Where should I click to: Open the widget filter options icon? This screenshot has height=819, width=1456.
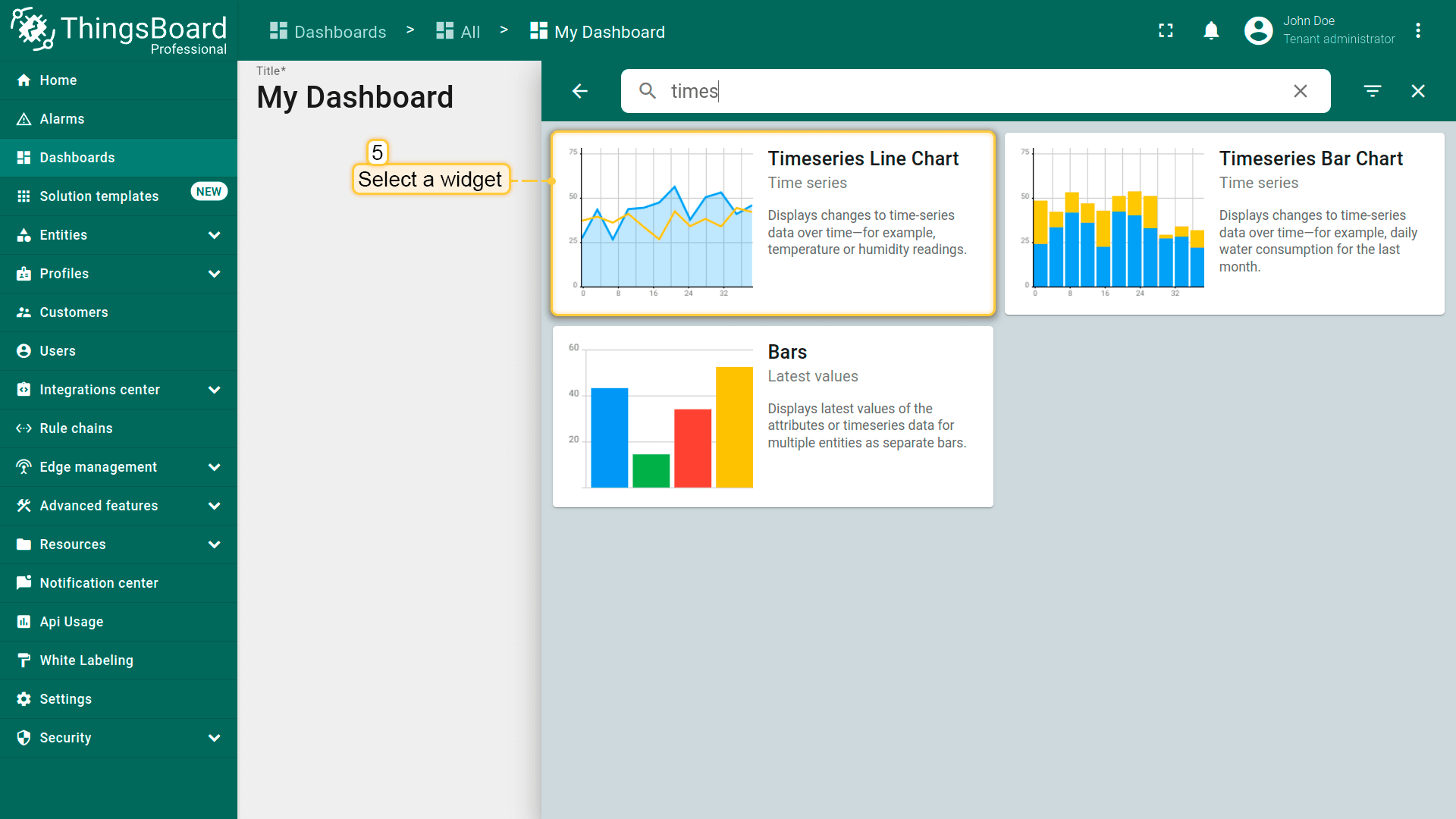point(1373,91)
